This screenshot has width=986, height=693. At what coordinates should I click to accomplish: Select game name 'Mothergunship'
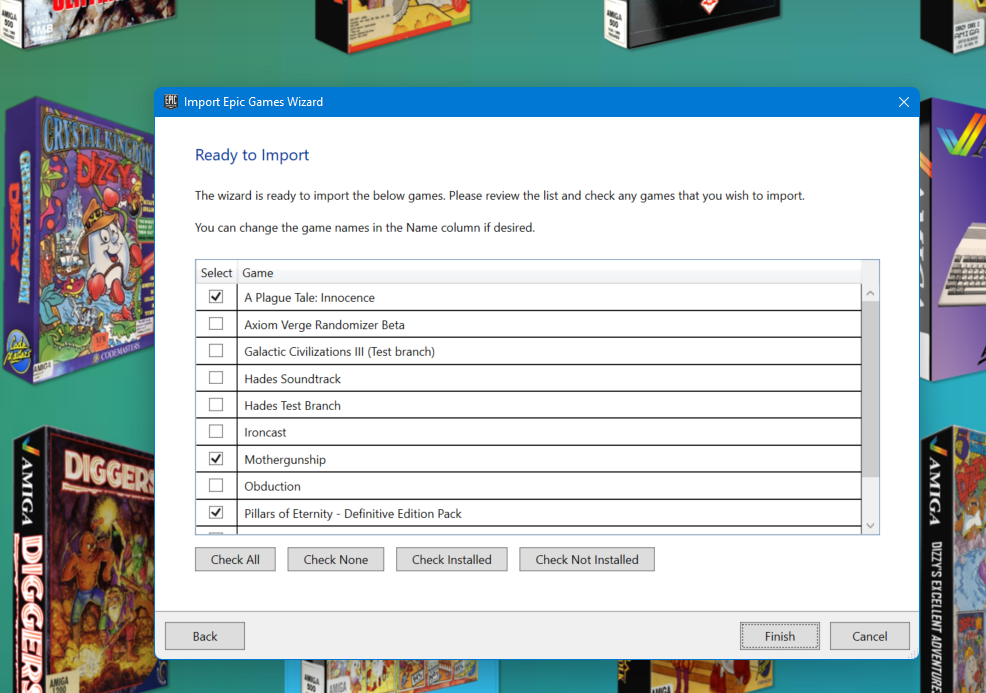[x=285, y=460]
